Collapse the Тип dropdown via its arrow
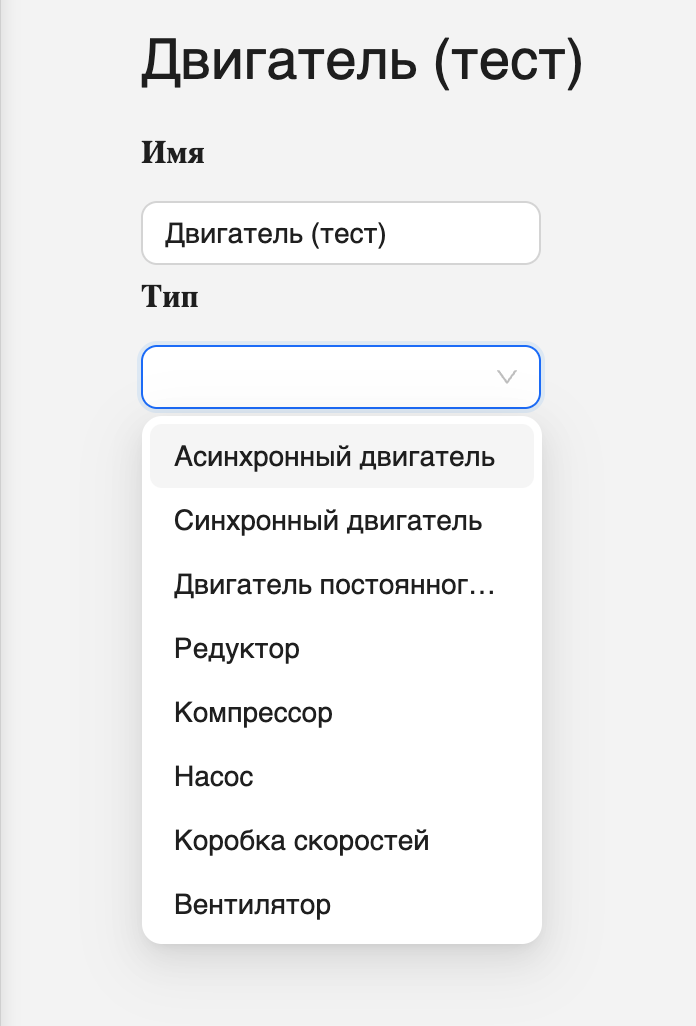 pyautogui.click(x=506, y=377)
